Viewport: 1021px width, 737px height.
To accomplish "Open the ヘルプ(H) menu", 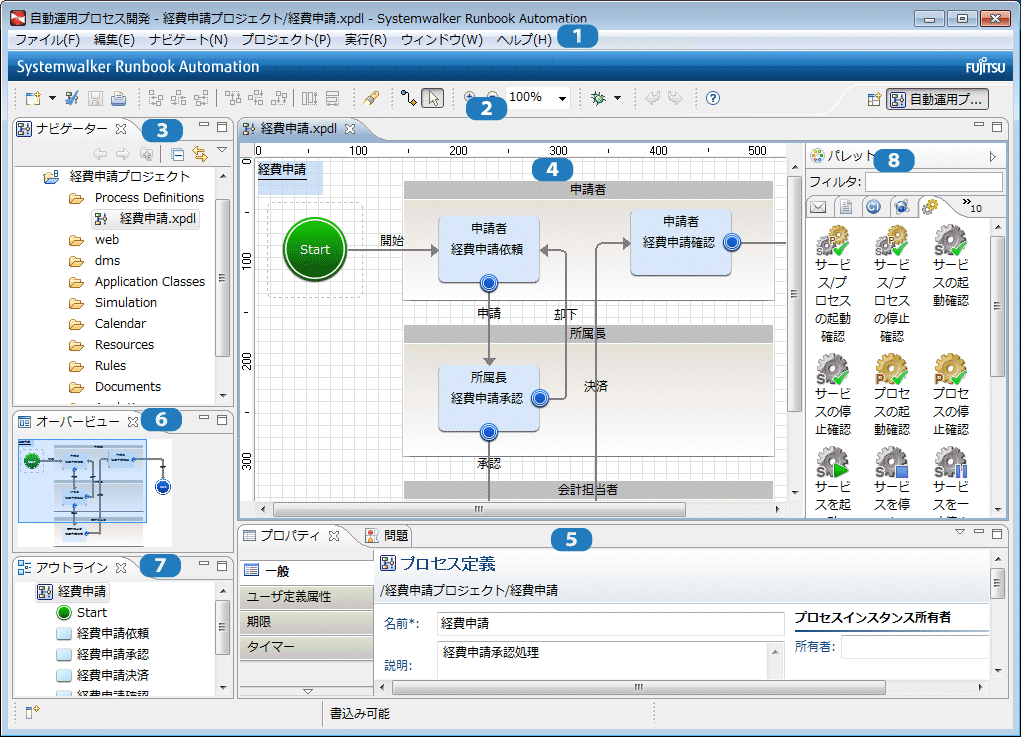I will click(x=524, y=40).
